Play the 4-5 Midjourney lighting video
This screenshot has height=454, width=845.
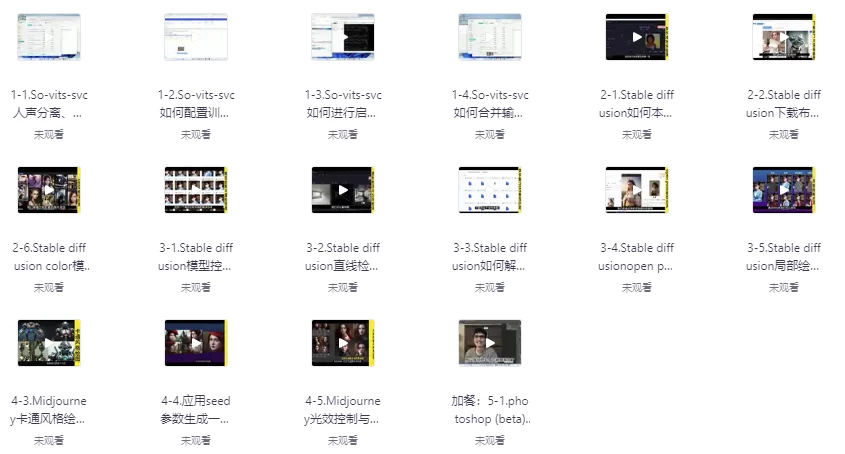[x=343, y=343]
